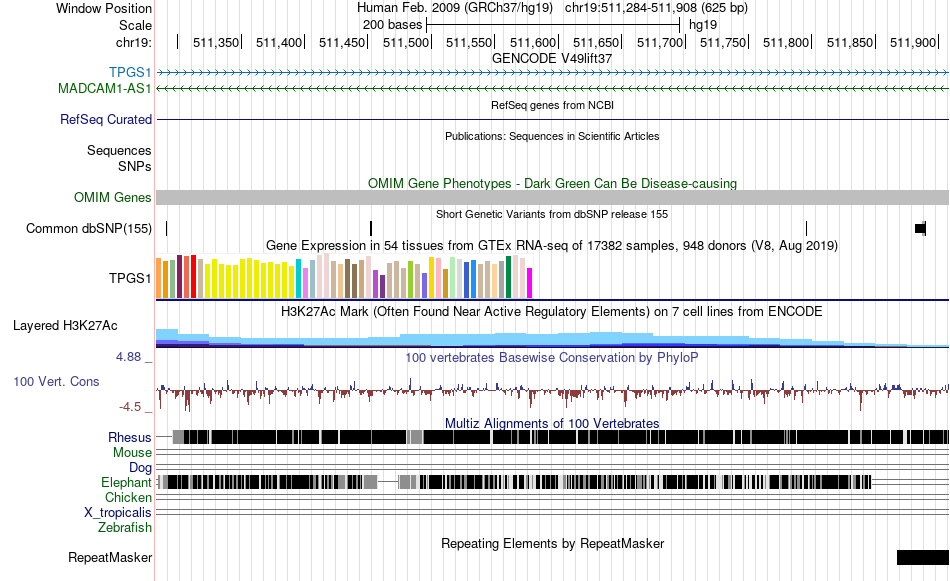Click the GTEx Gene Expression track title
The image size is (950, 581).
[x=552, y=246]
